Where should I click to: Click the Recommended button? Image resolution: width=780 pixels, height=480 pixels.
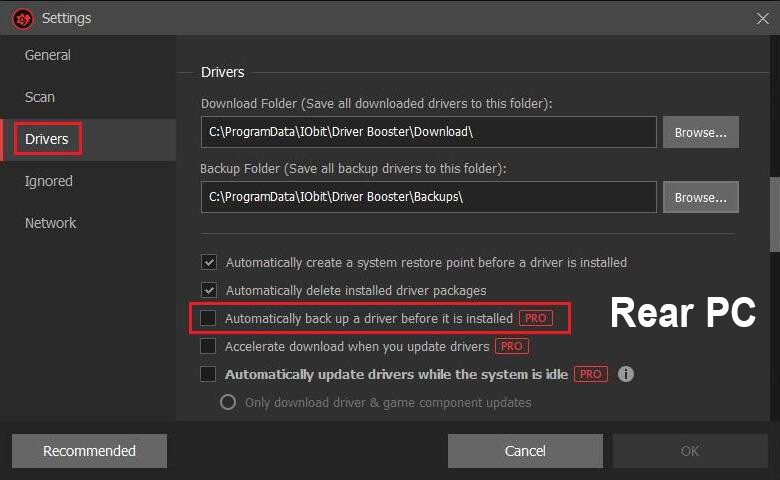90,451
